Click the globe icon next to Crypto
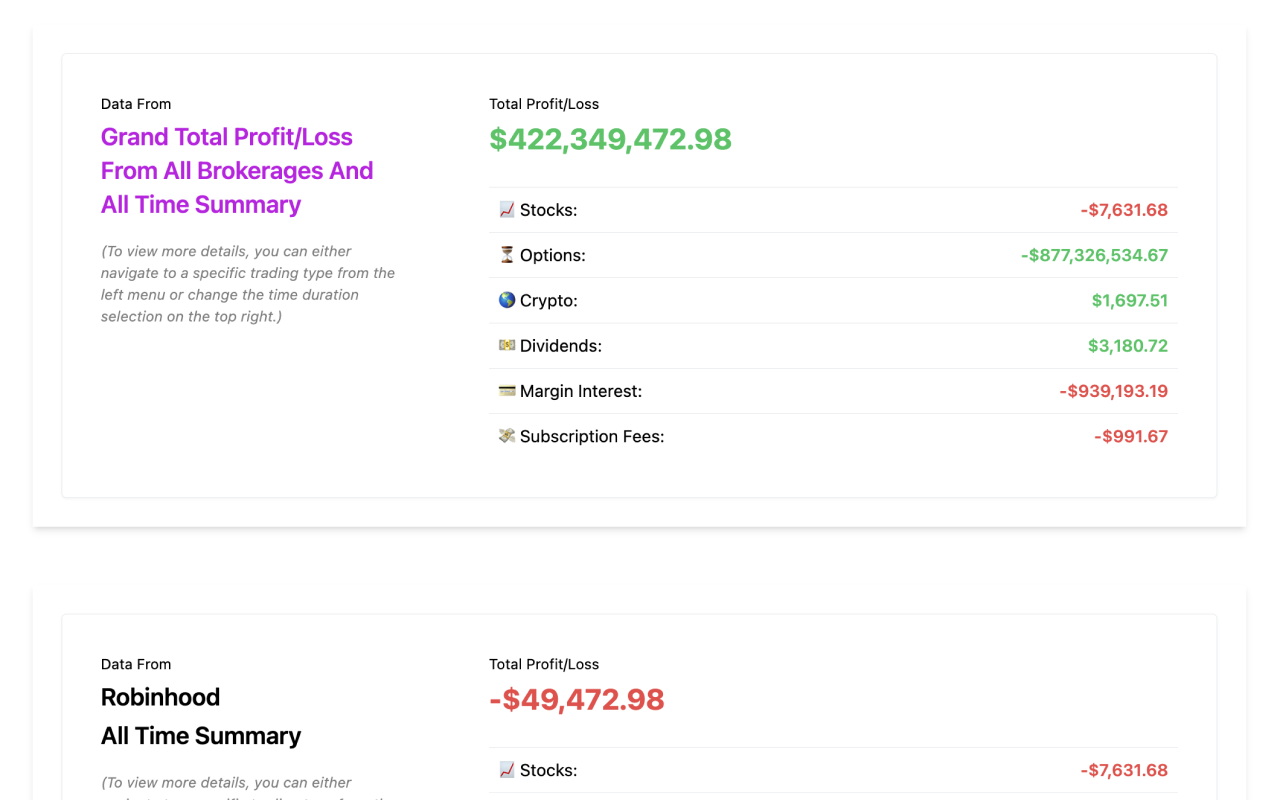This screenshot has width=1280, height=800. (507, 300)
